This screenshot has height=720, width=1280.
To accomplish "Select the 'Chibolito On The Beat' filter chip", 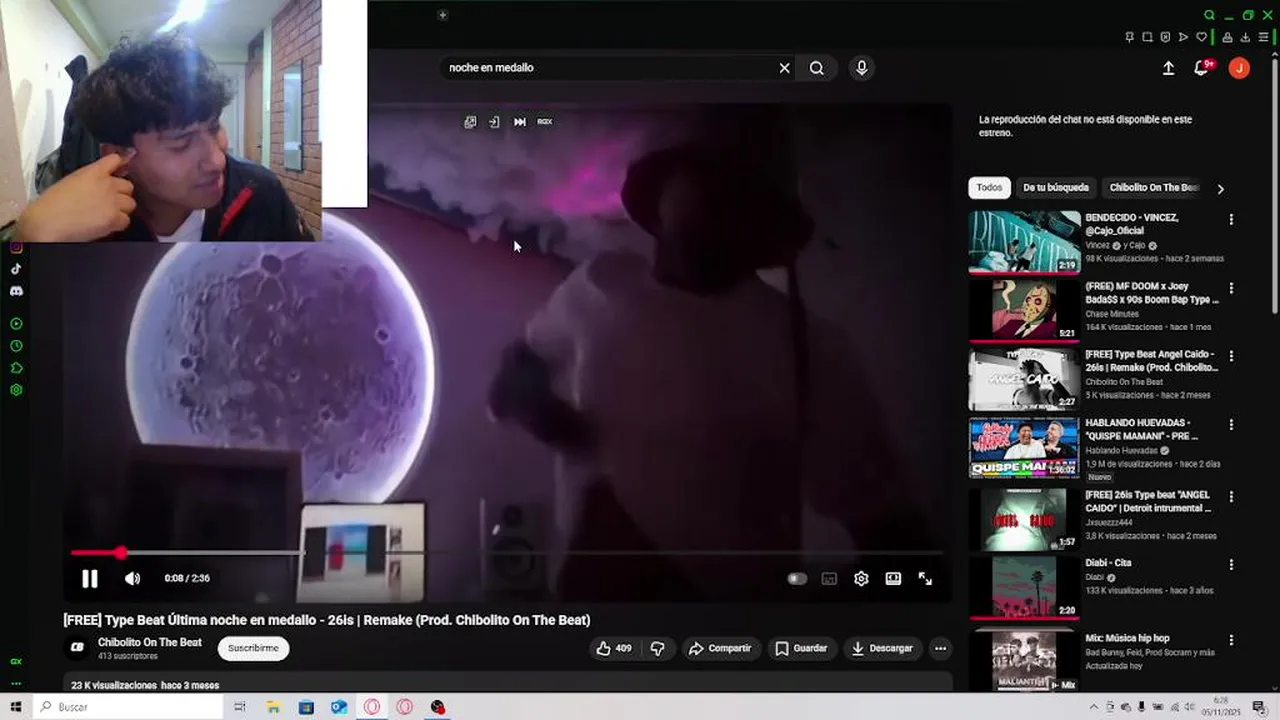I will click(x=1153, y=188).
